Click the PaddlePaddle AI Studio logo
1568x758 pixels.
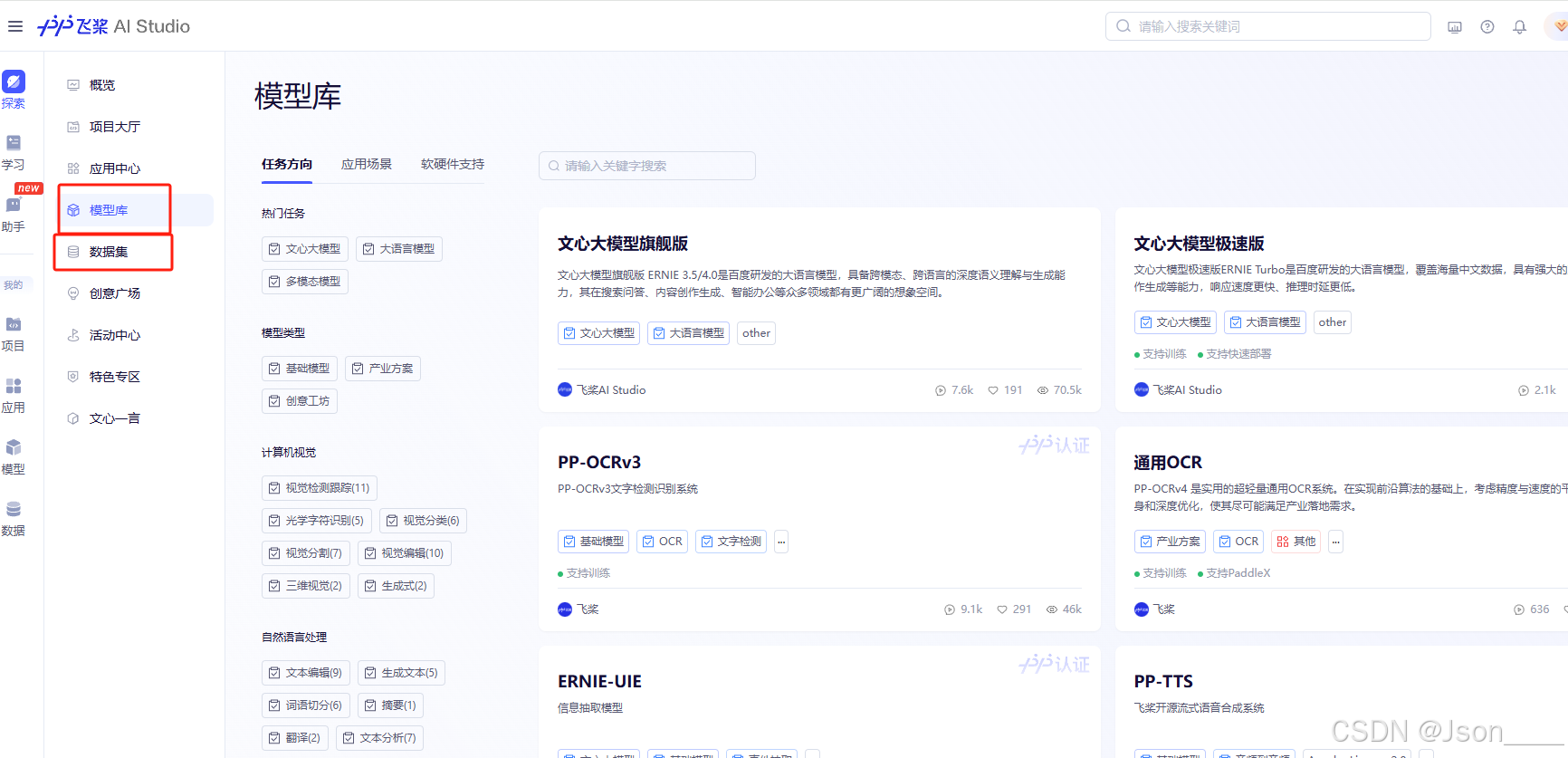point(114,26)
